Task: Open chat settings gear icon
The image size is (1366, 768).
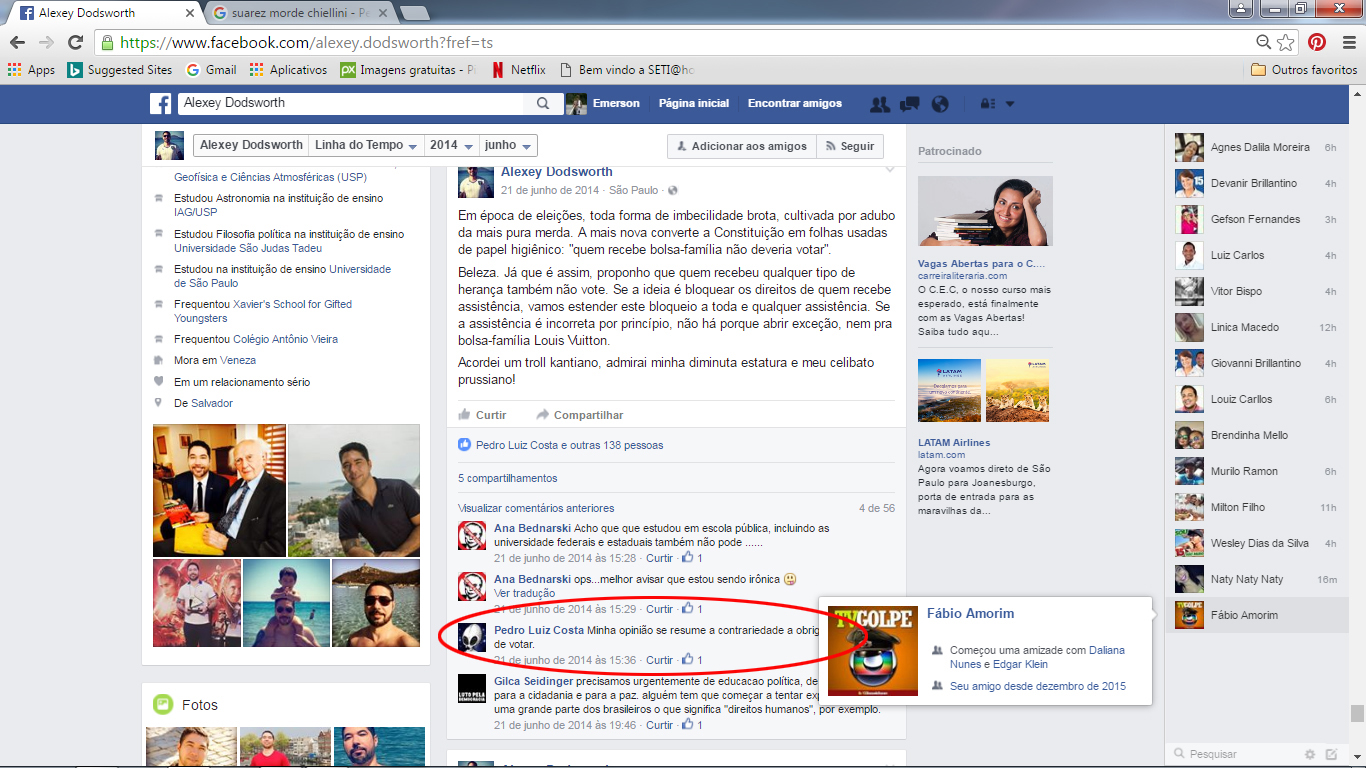Action: 1310,754
